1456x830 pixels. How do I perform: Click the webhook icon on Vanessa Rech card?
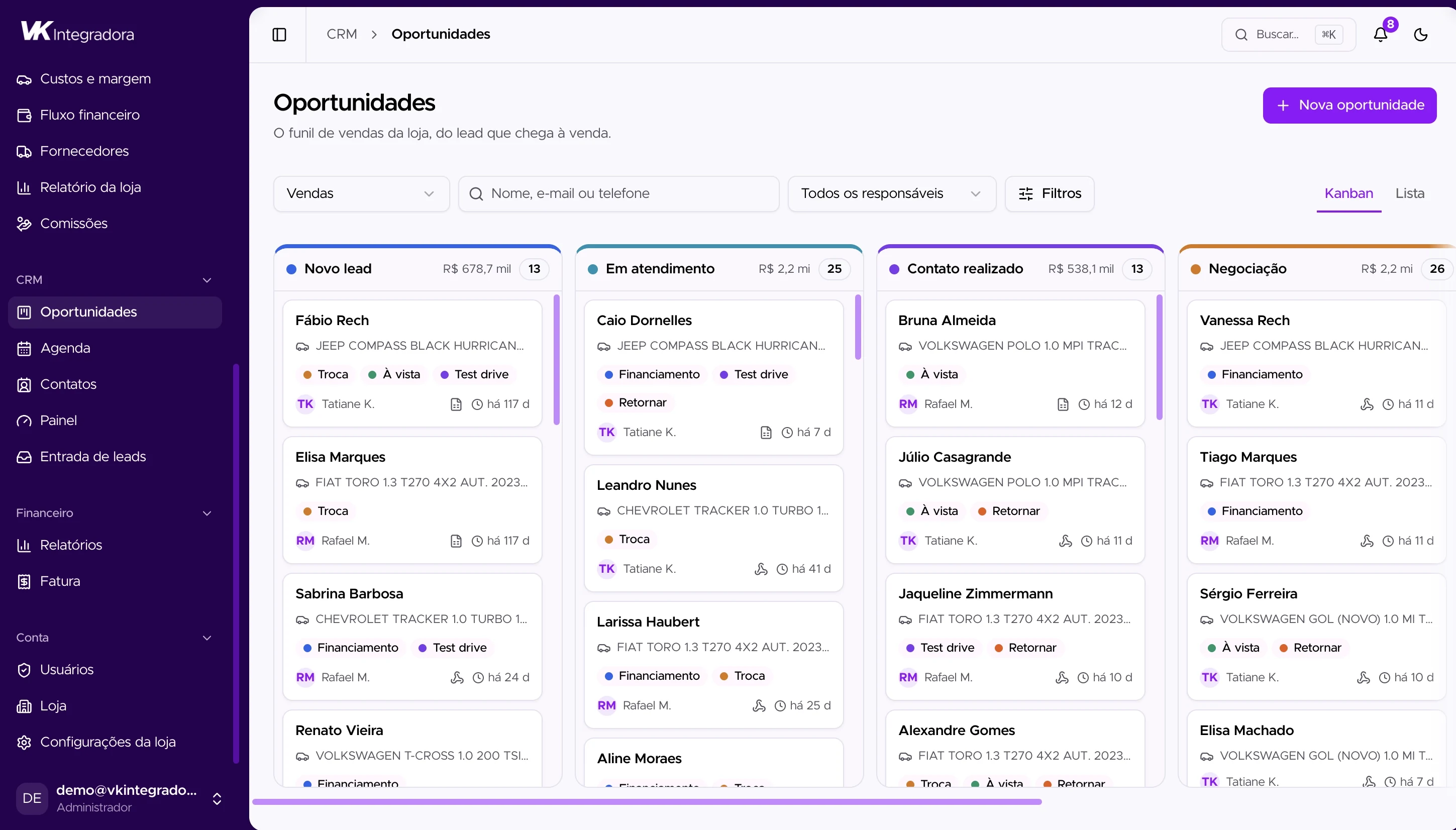[x=1367, y=405]
